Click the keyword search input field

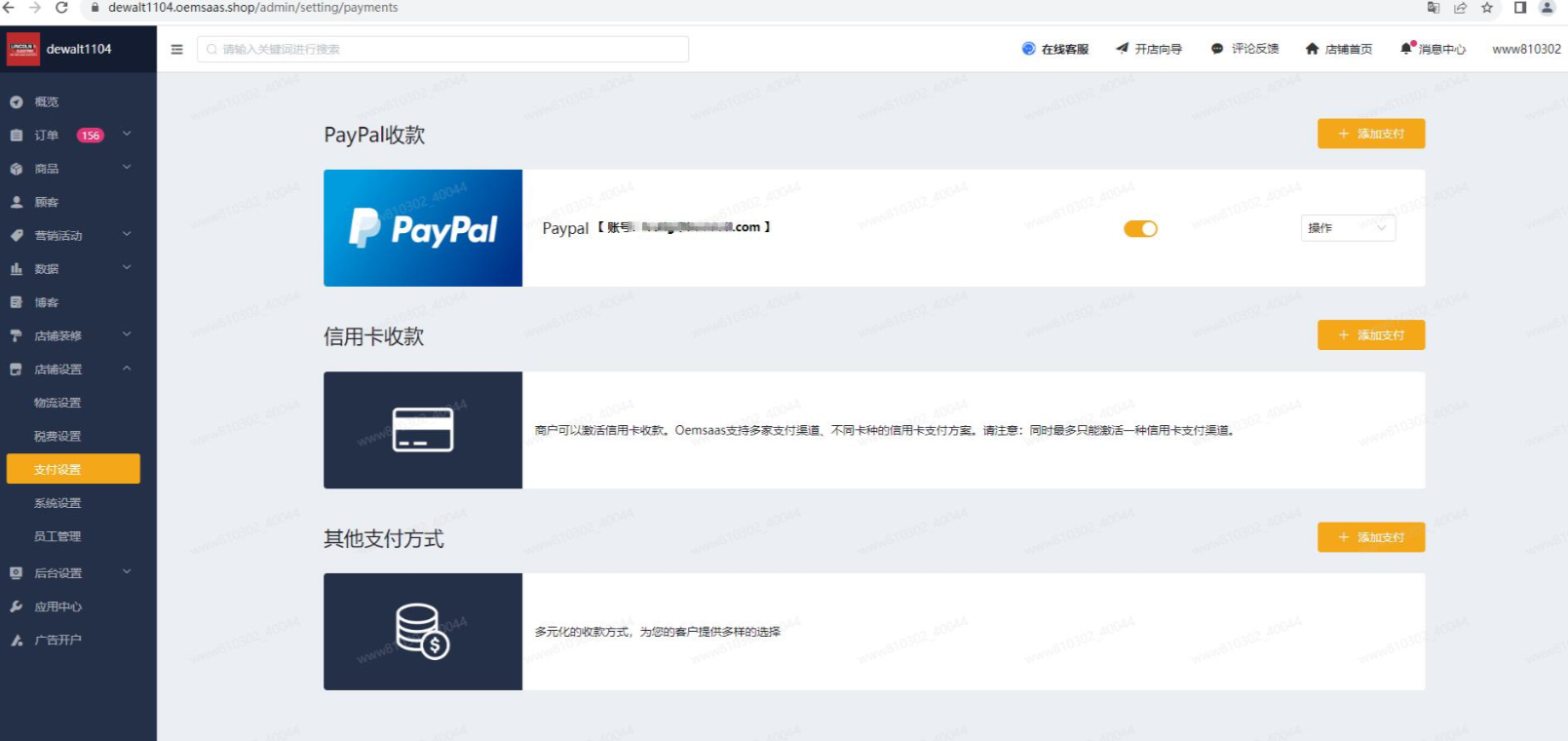point(443,49)
